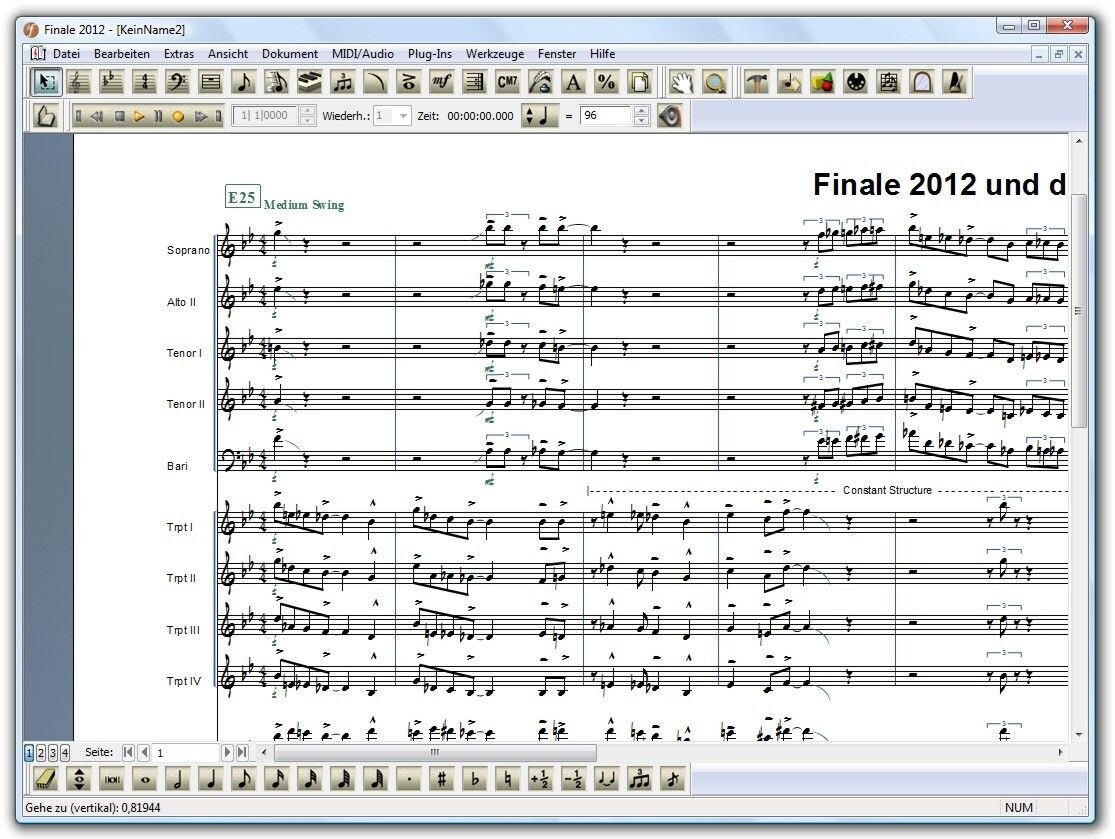1115x839 pixels.
Task: Select the Articulation tool
Action: pos(408,82)
